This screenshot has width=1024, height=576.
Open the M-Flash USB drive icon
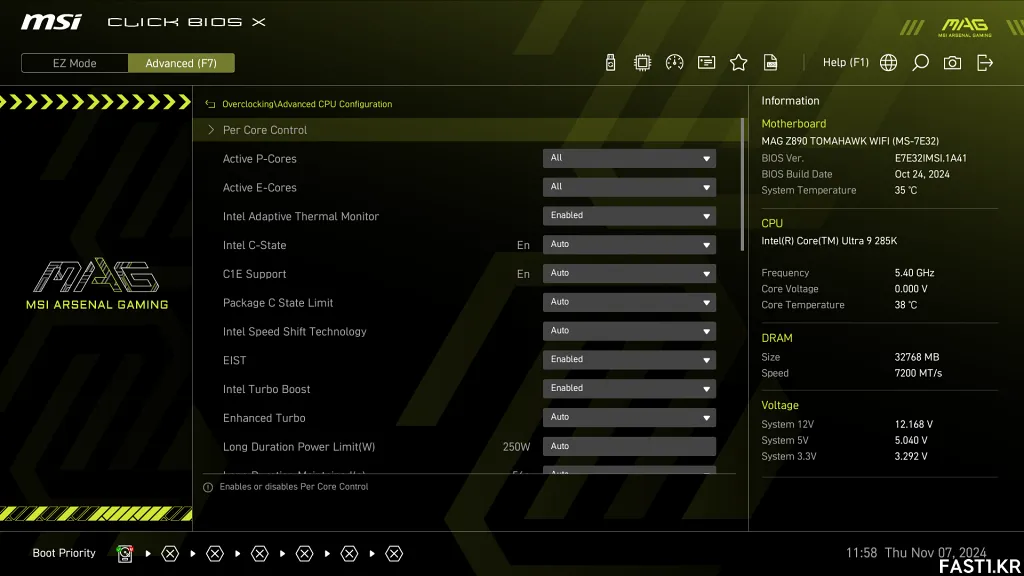point(610,63)
